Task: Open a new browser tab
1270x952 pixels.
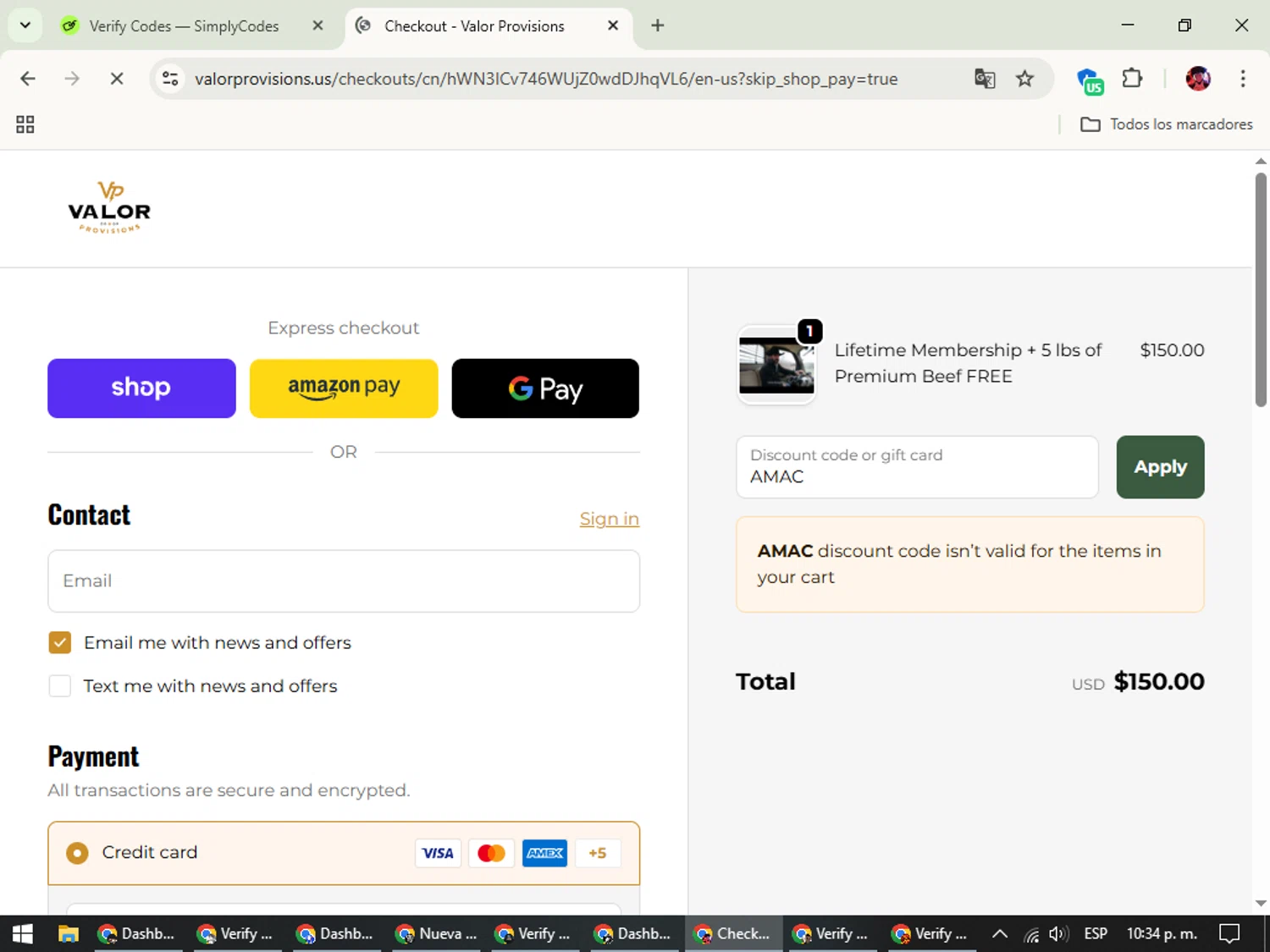Action: click(658, 25)
